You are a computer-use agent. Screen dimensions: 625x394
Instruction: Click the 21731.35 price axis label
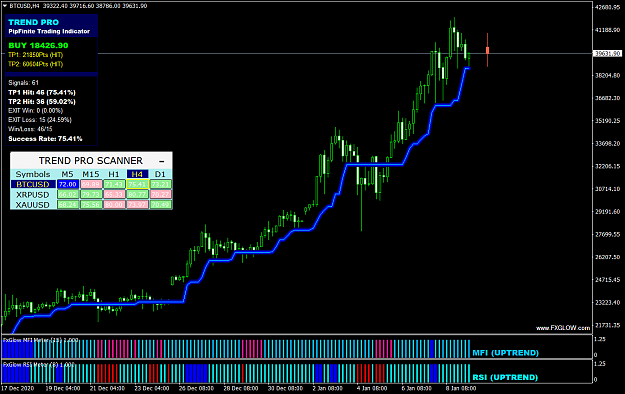[x=607, y=325]
